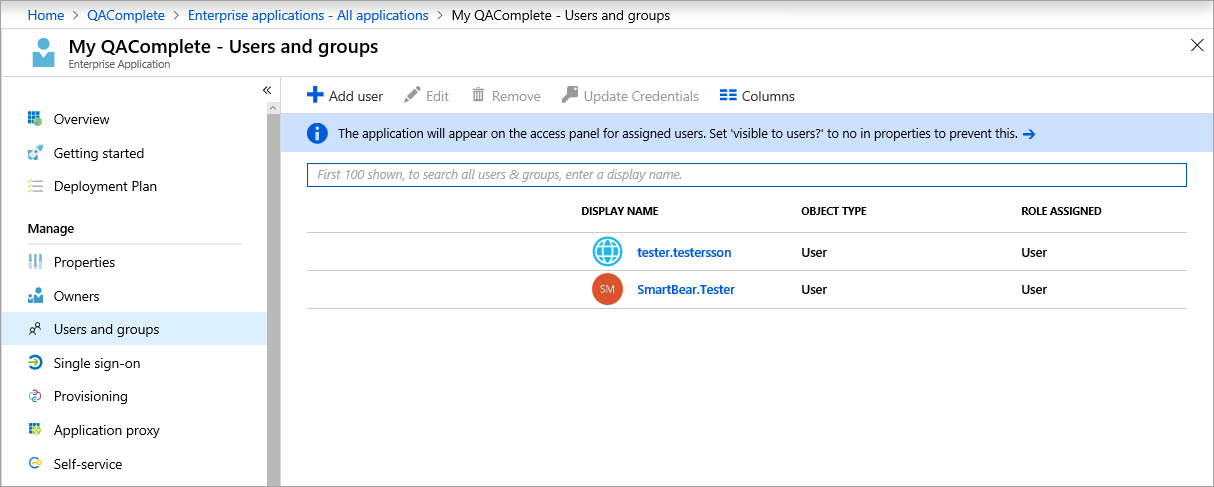Select Users and groups in sidebar
The image size is (1214, 487).
[106, 329]
